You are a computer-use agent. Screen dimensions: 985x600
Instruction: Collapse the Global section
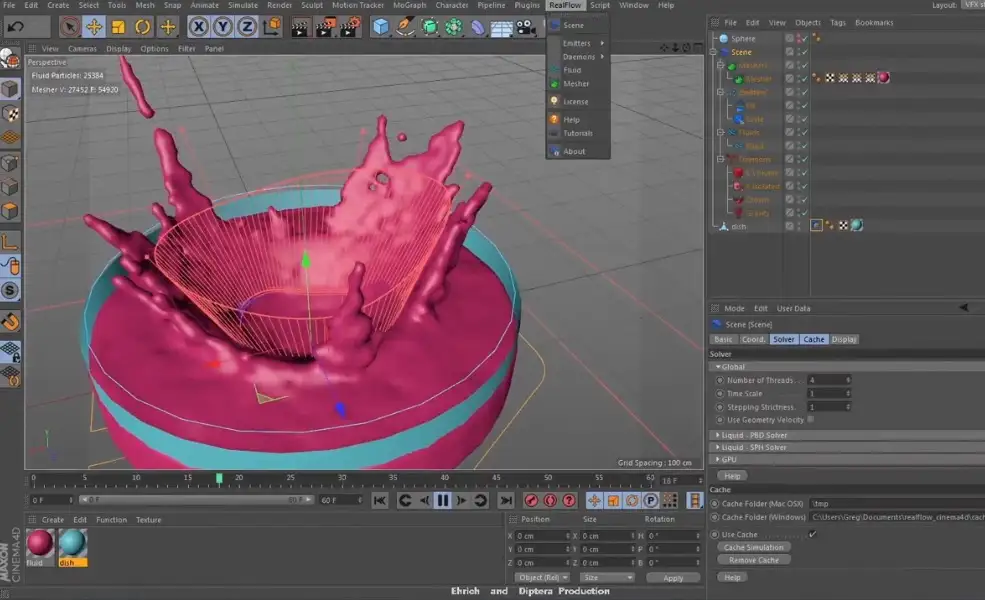[x=718, y=367]
